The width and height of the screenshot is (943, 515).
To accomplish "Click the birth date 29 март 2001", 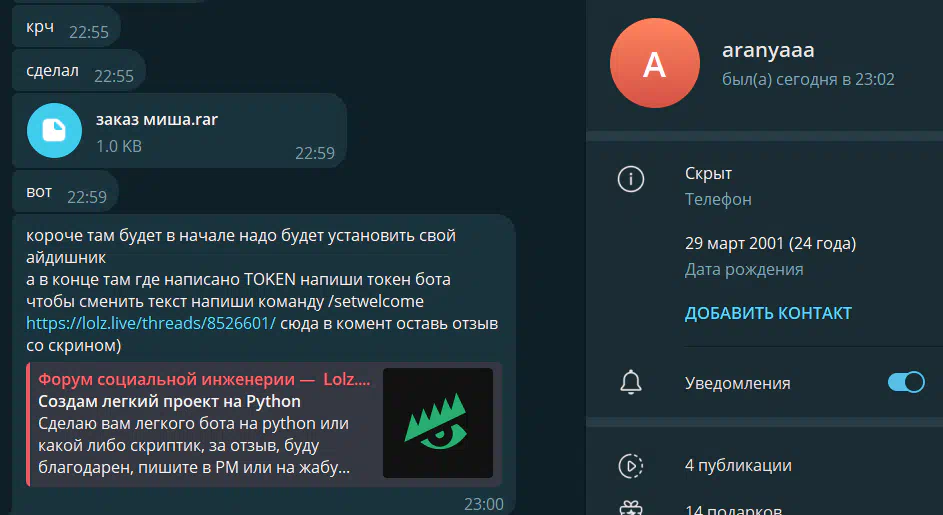I will [770, 244].
